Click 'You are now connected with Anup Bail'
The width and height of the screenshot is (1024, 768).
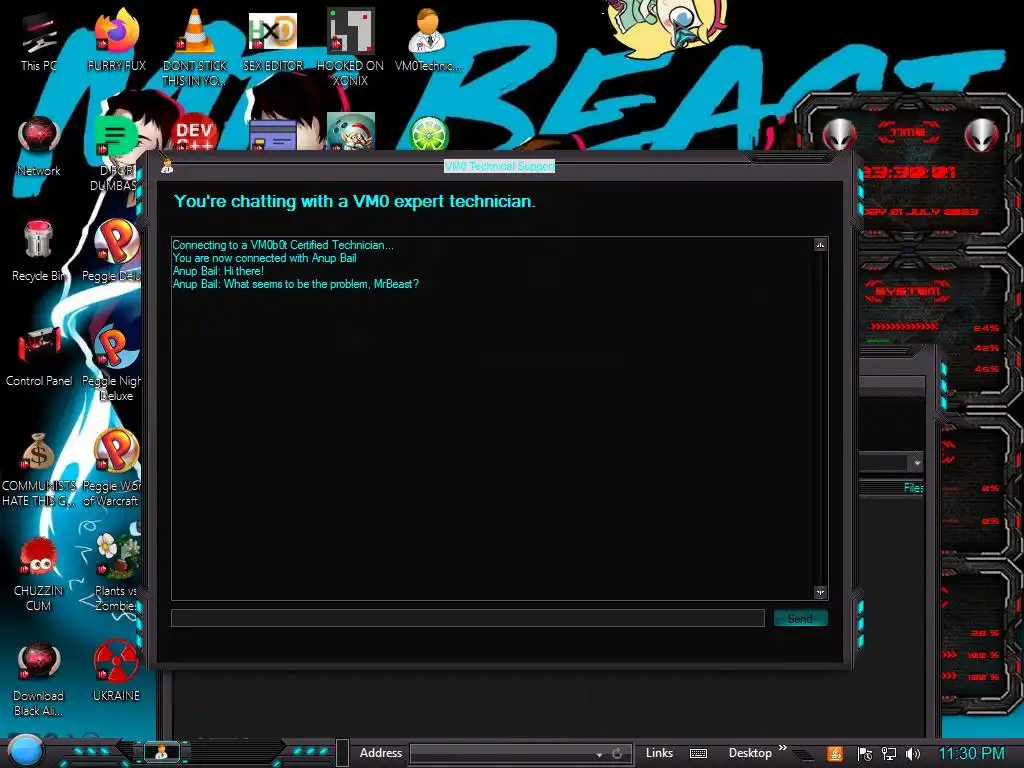click(264, 258)
